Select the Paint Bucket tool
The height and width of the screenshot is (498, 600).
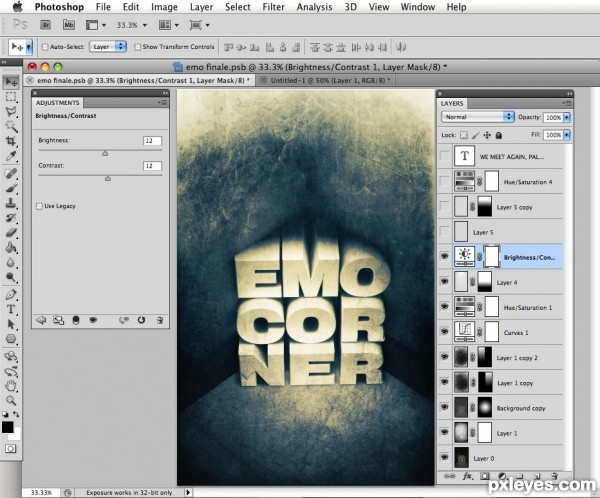11,247
